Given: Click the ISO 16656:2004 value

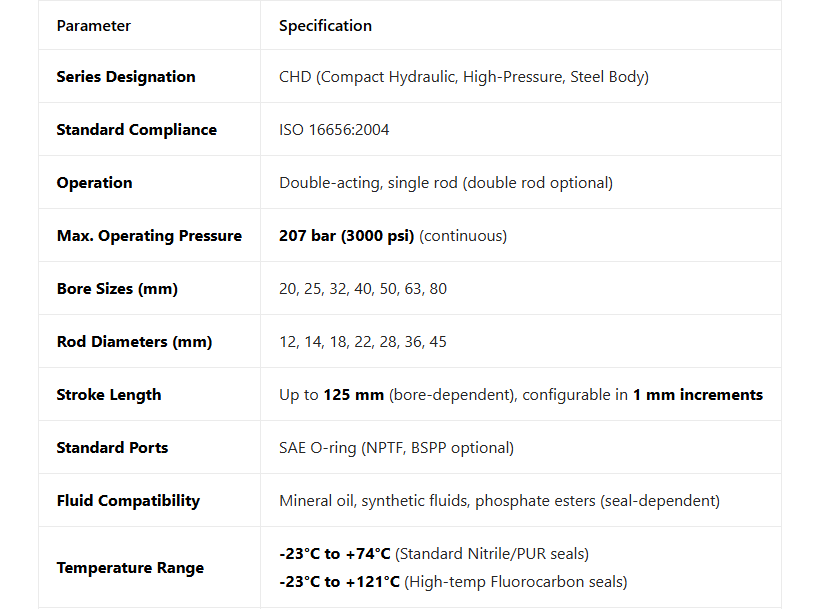Looking at the screenshot, I should tap(334, 130).
